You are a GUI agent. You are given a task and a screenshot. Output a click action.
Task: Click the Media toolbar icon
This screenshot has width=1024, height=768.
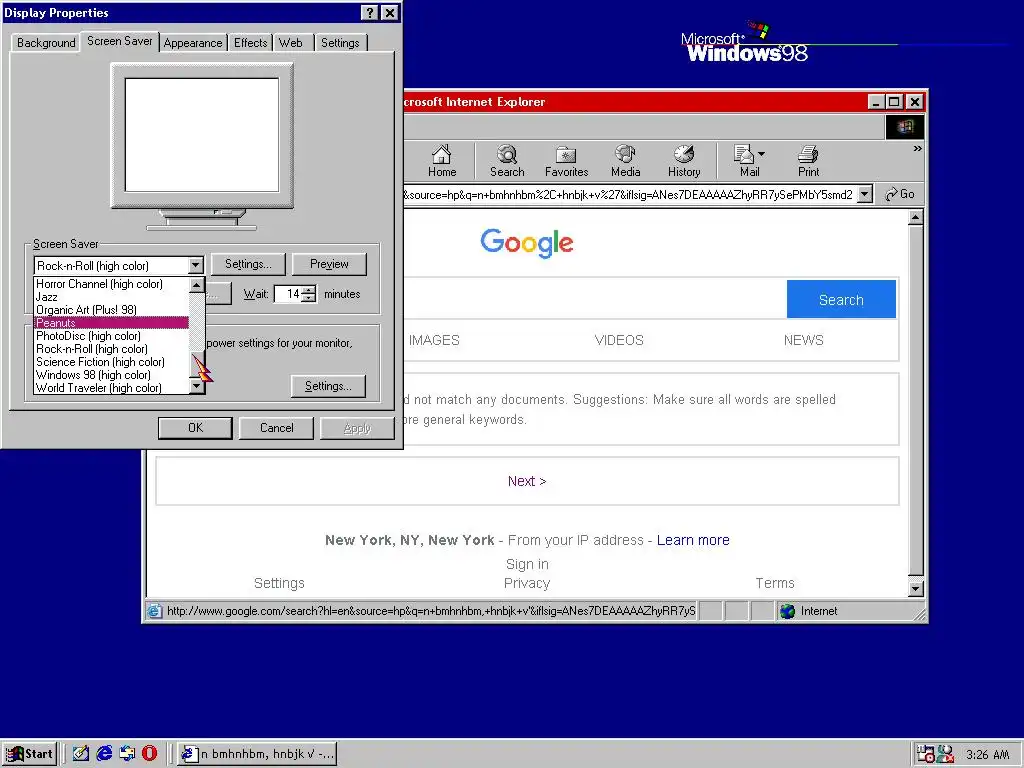point(625,161)
